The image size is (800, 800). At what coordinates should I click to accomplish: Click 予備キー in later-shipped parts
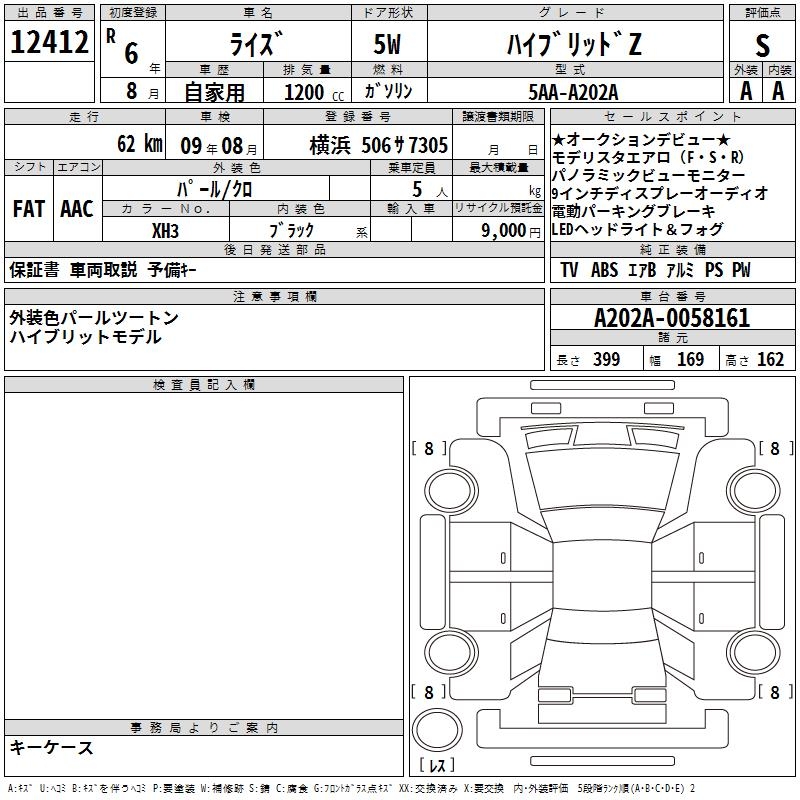coord(172,269)
